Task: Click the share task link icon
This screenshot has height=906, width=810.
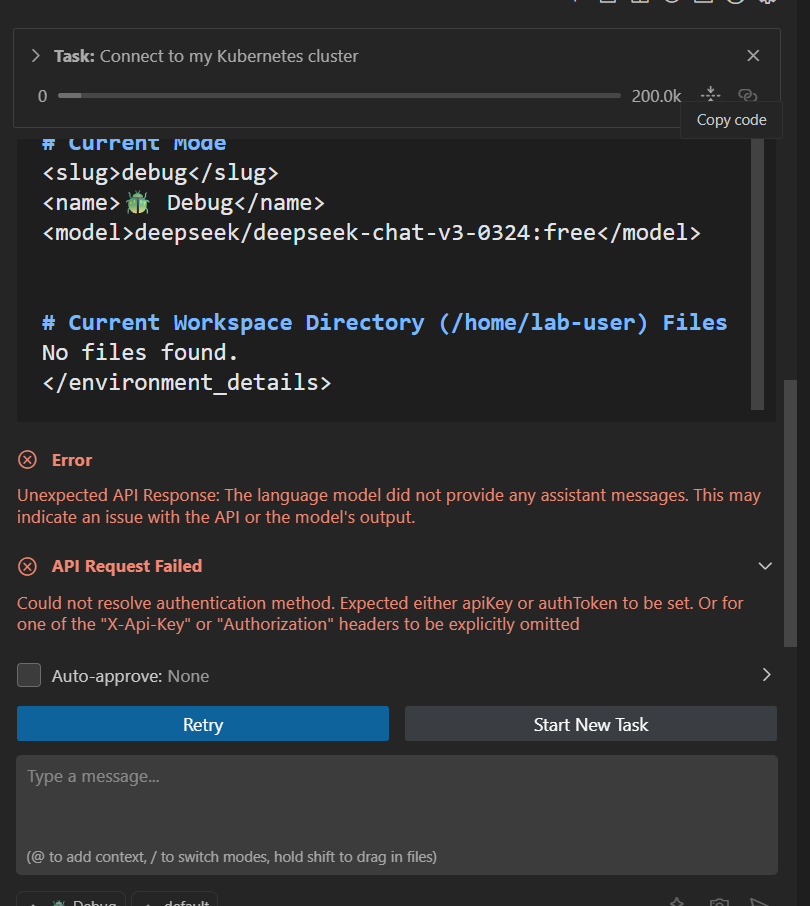Action: click(747, 95)
